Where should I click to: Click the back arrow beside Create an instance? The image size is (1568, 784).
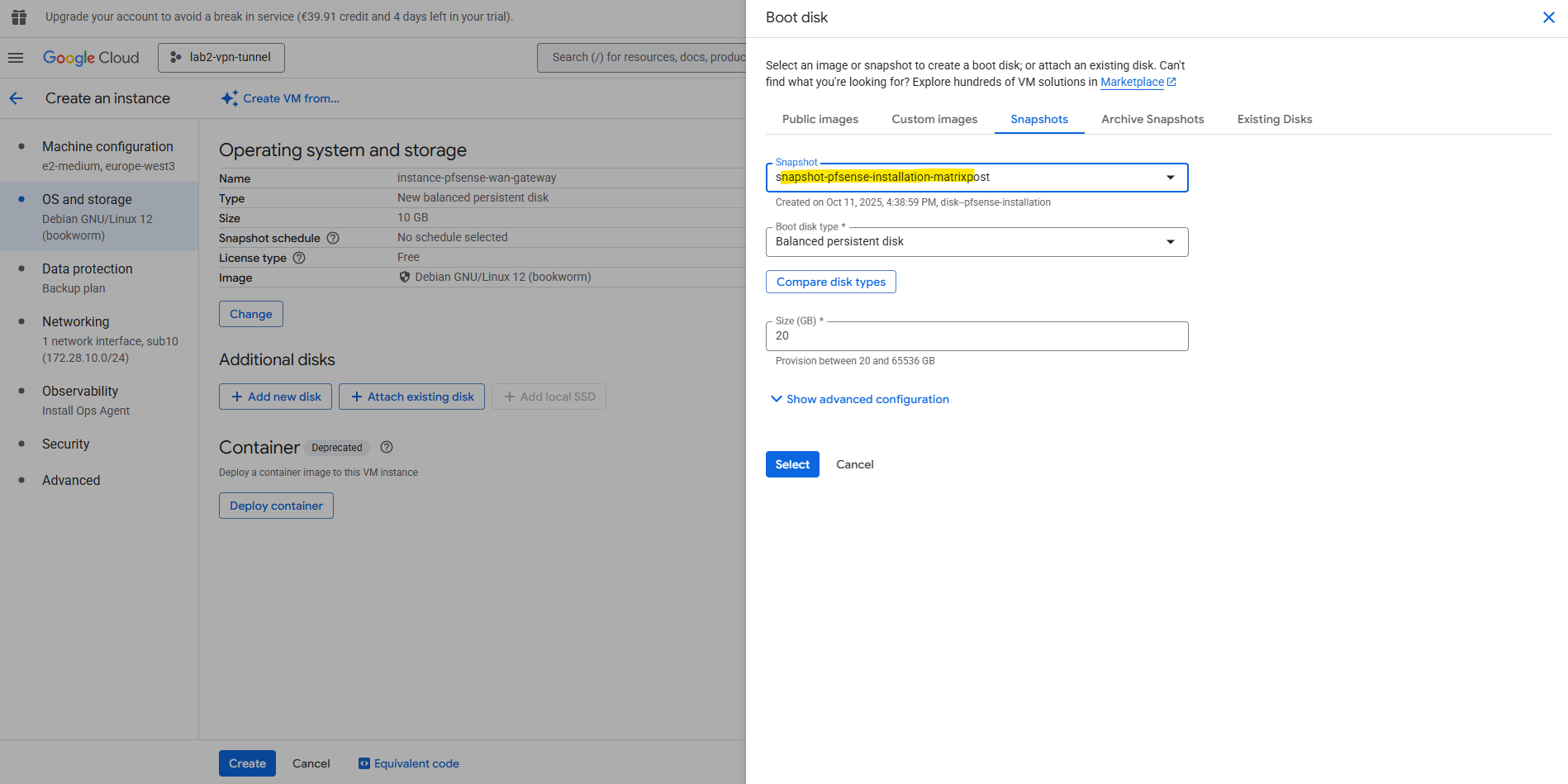[x=16, y=98]
